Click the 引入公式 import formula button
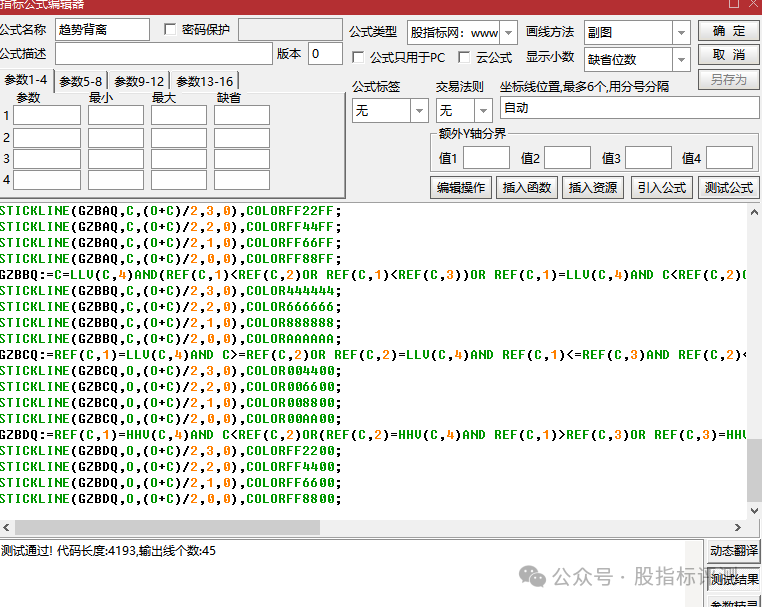The image size is (762, 607). coord(661,188)
